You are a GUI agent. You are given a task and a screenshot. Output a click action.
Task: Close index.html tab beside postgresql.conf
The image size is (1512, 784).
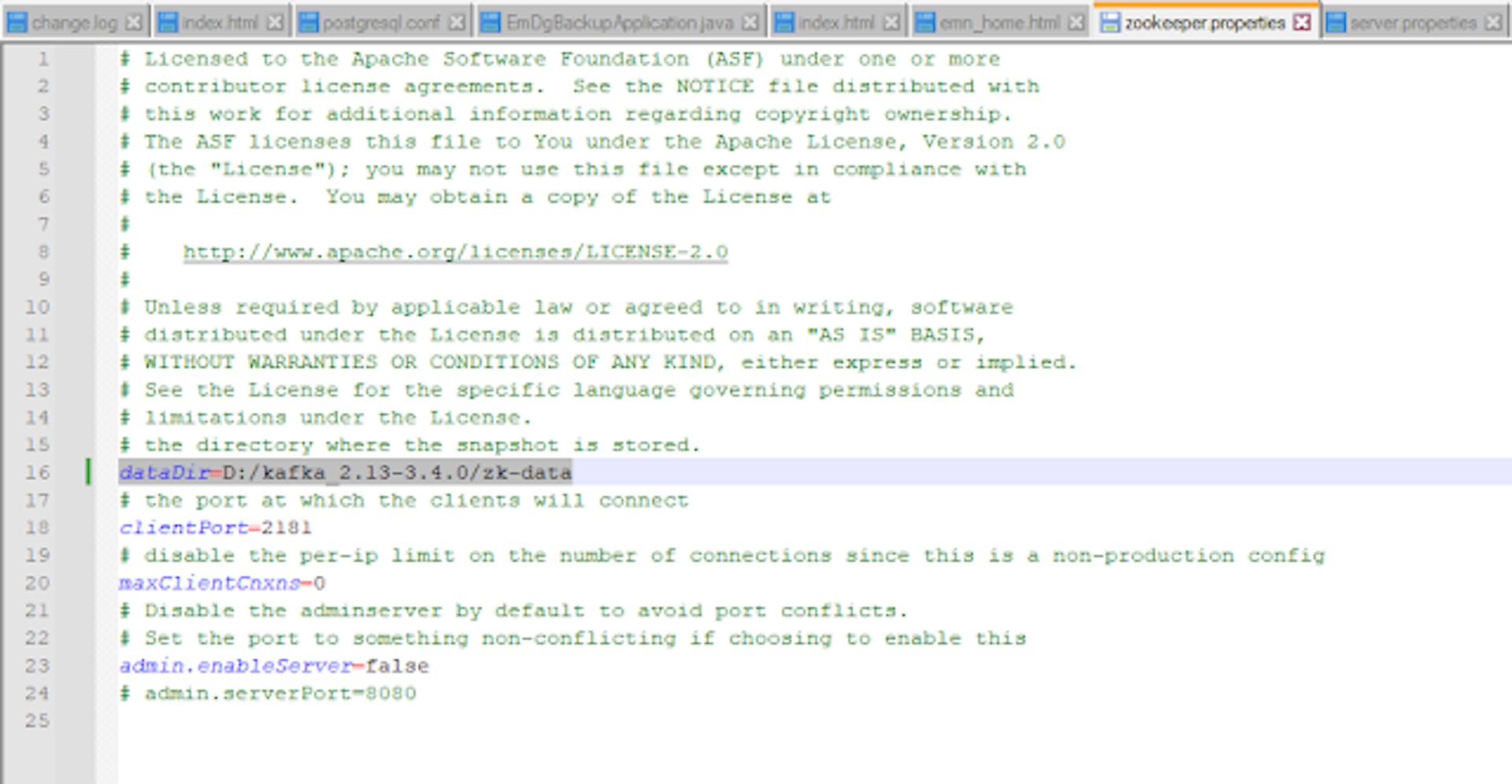(274, 23)
